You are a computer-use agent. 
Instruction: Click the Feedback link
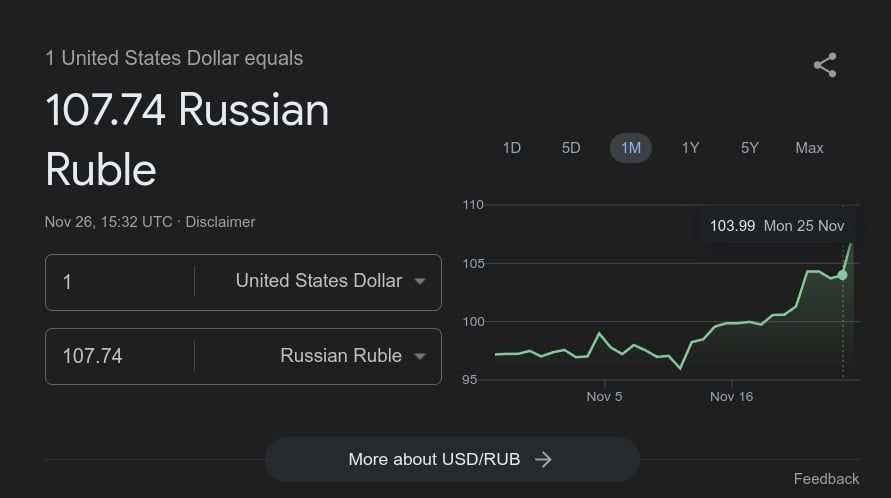826,479
